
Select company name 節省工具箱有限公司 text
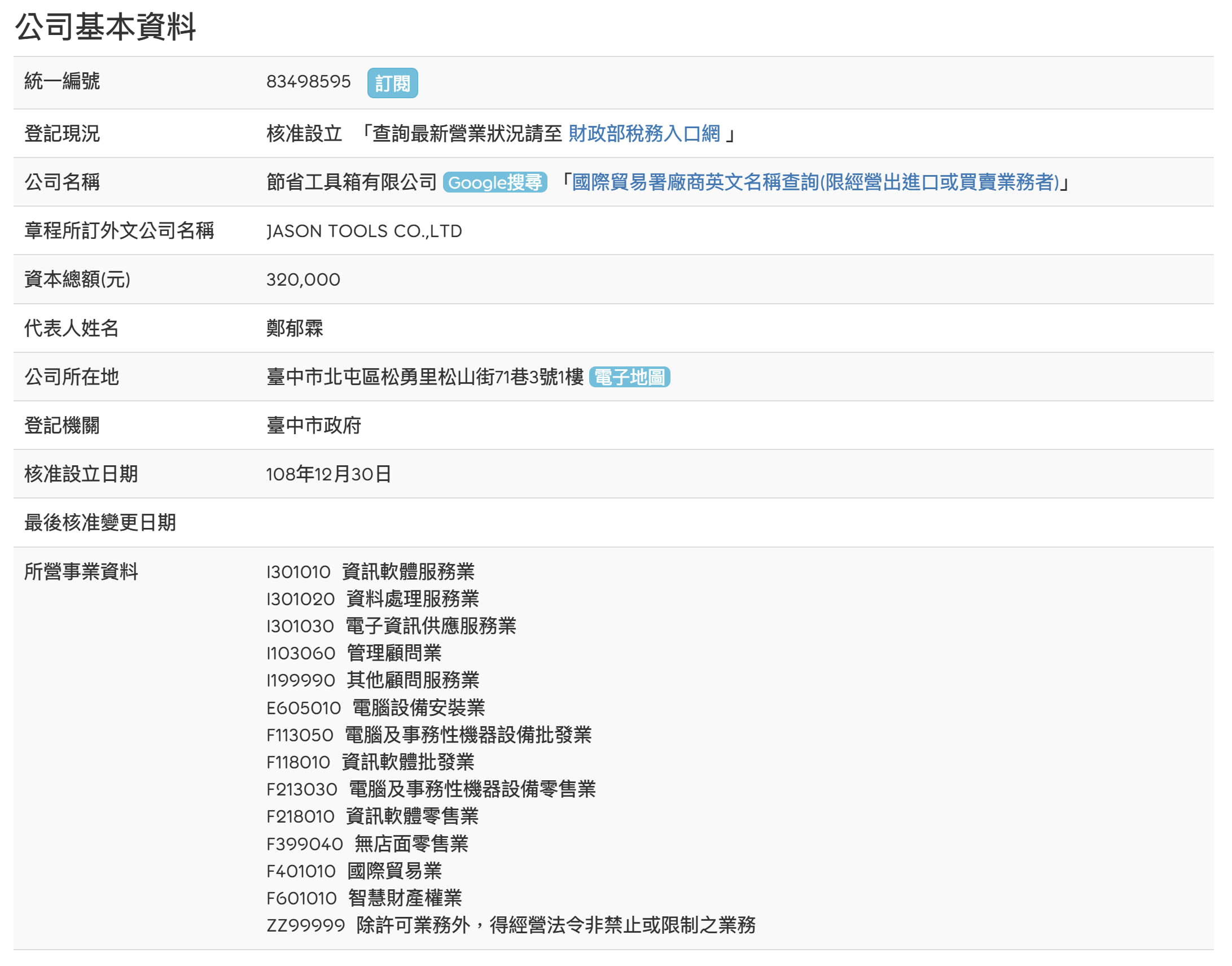tap(351, 182)
